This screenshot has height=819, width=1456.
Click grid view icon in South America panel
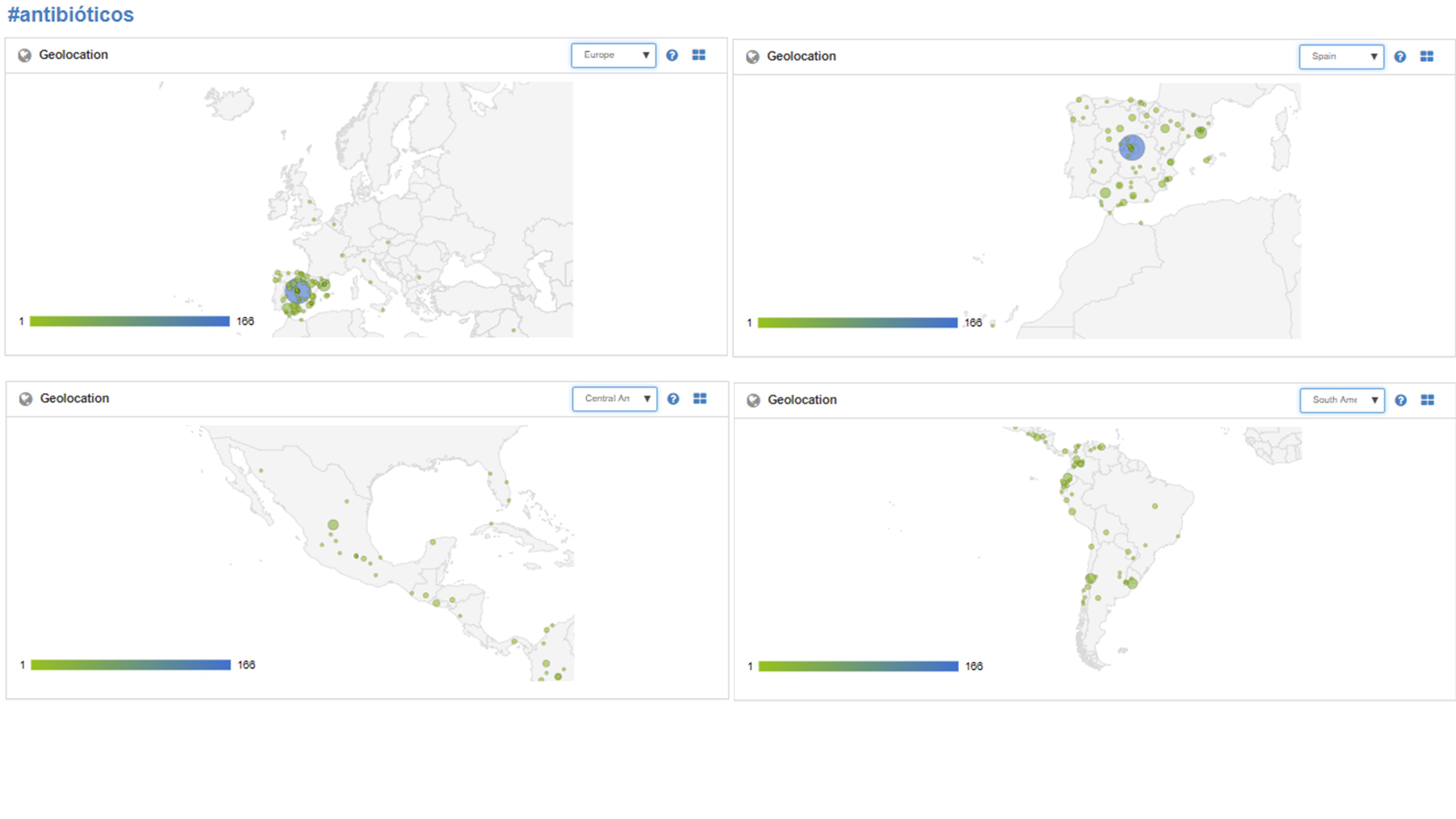1427,400
